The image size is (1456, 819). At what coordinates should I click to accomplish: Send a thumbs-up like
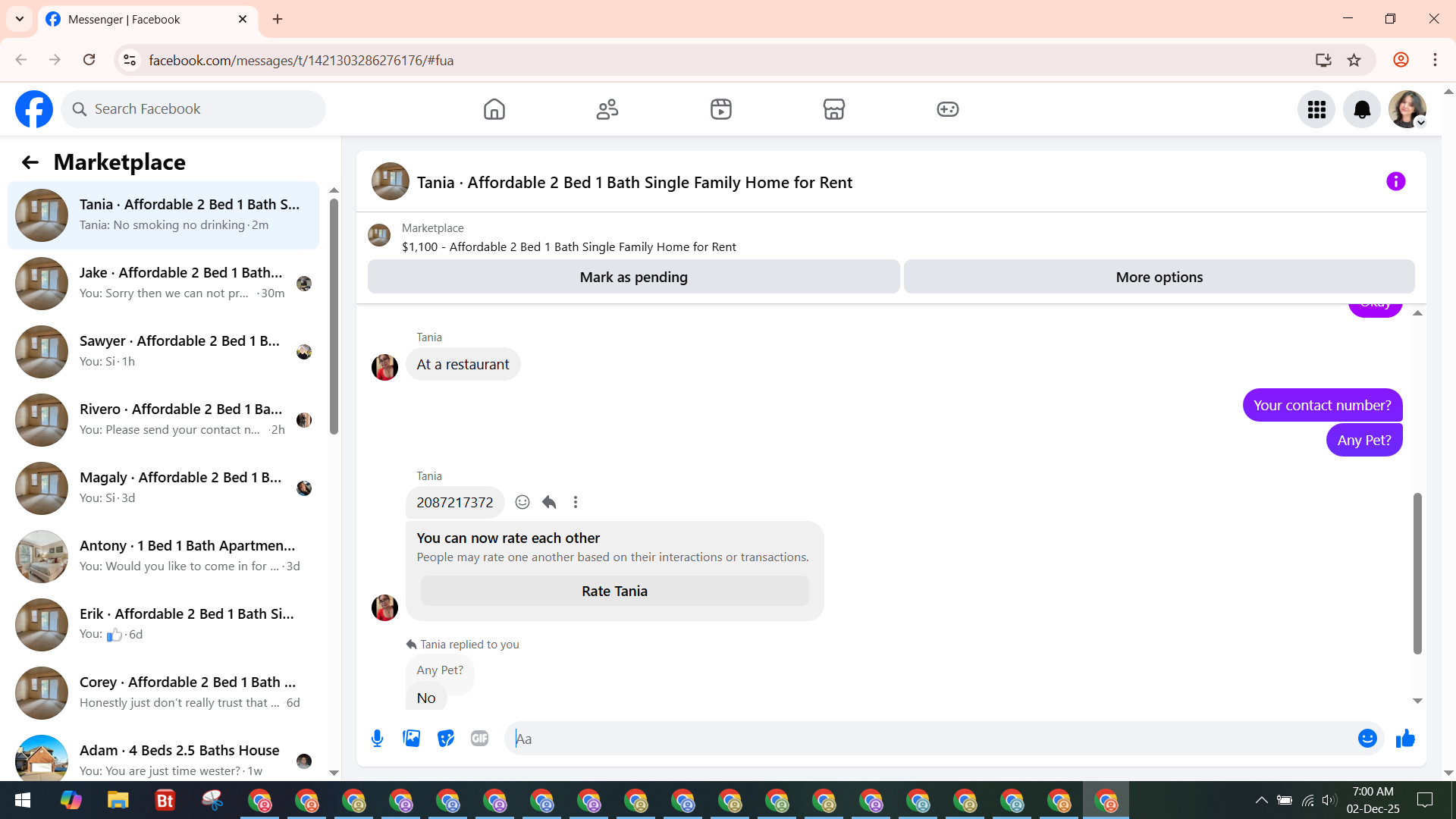(x=1405, y=739)
